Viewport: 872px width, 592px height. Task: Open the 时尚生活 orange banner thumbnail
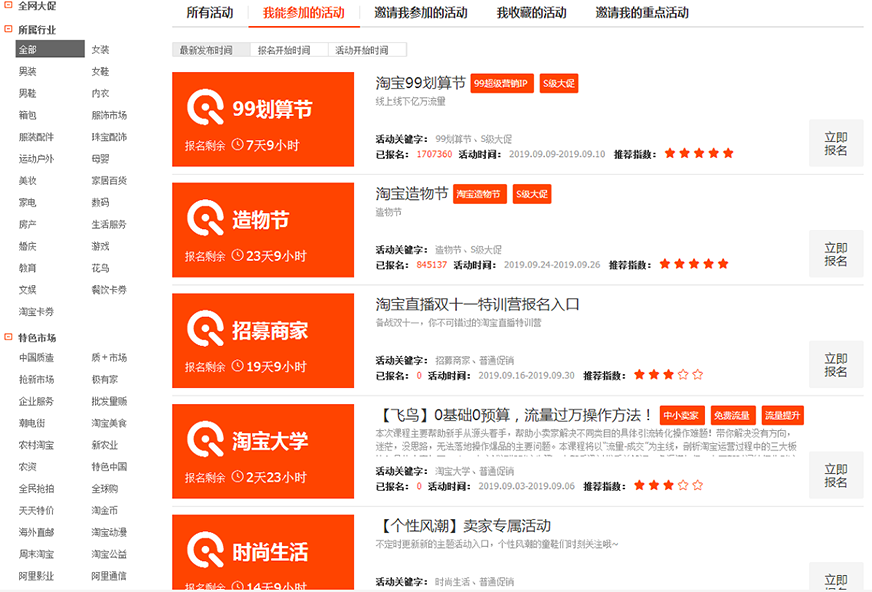(x=263, y=552)
